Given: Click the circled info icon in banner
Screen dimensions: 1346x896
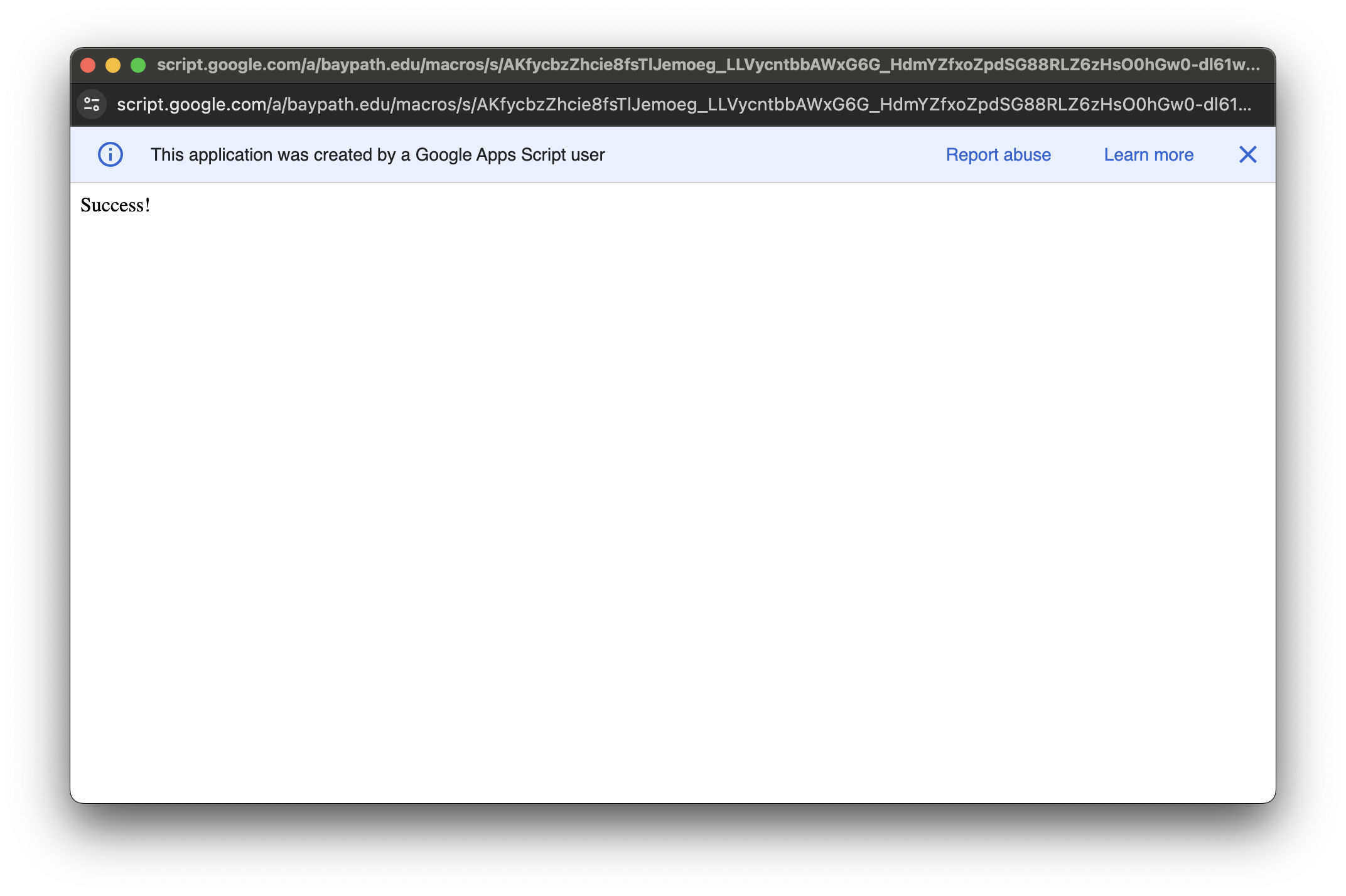Looking at the screenshot, I should click(x=110, y=154).
